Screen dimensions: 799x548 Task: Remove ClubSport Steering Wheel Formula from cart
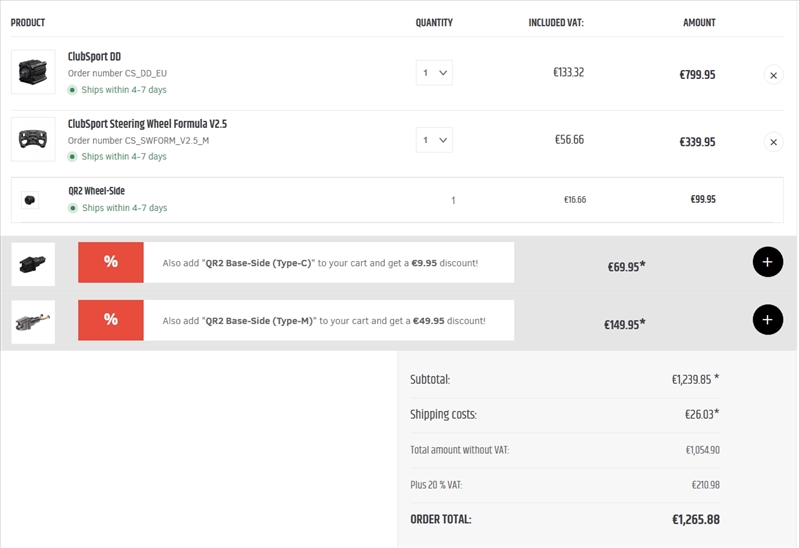773,142
